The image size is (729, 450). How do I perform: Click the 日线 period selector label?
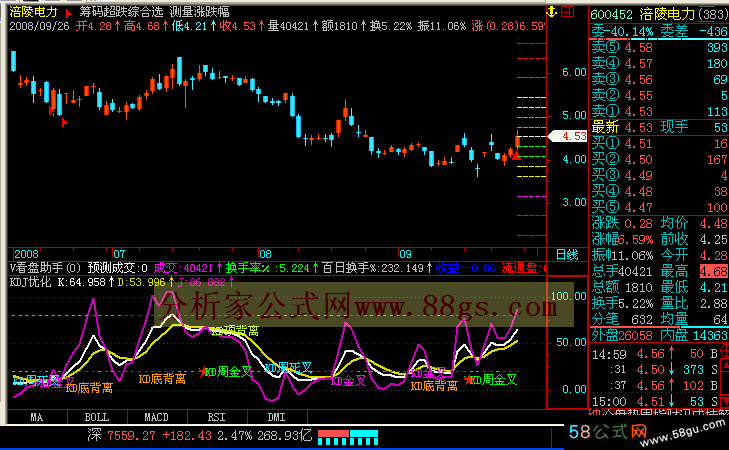(567, 254)
